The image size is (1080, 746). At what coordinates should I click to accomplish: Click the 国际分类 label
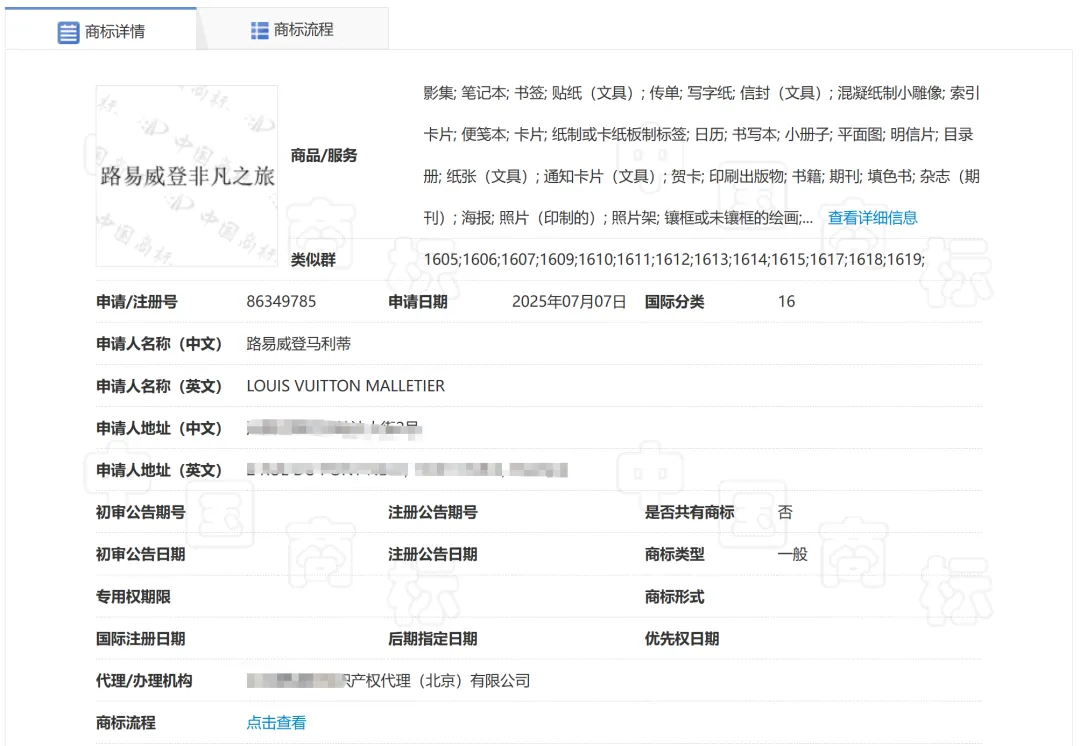674,302
